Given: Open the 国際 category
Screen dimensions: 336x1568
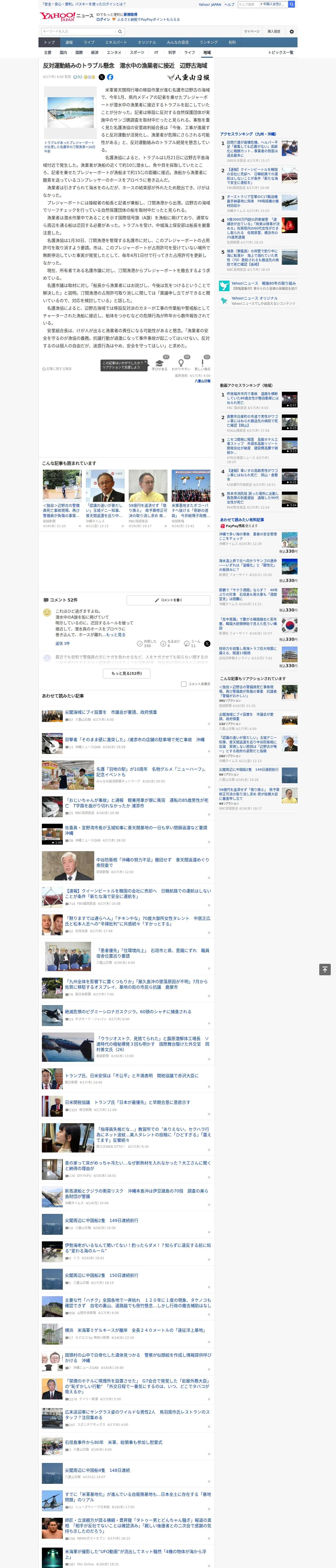Looking at the screenshot, I should pos(79,52).
